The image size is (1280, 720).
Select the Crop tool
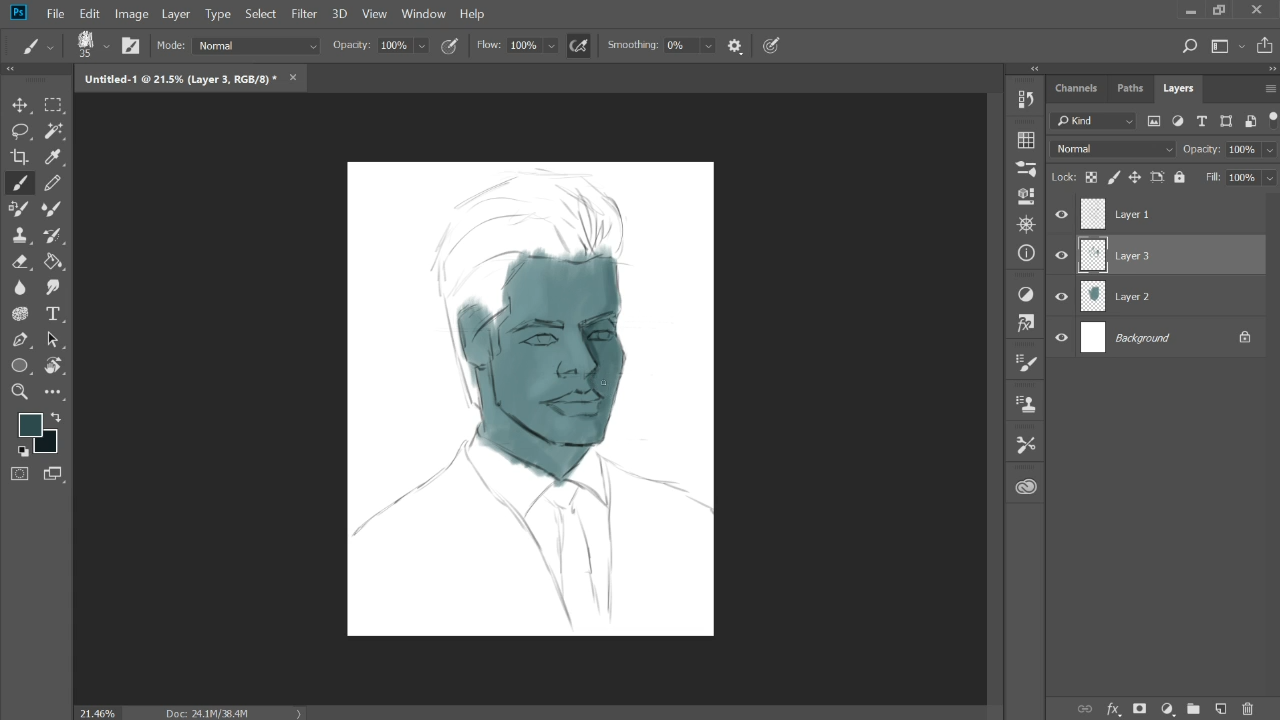tap(20, 157)
